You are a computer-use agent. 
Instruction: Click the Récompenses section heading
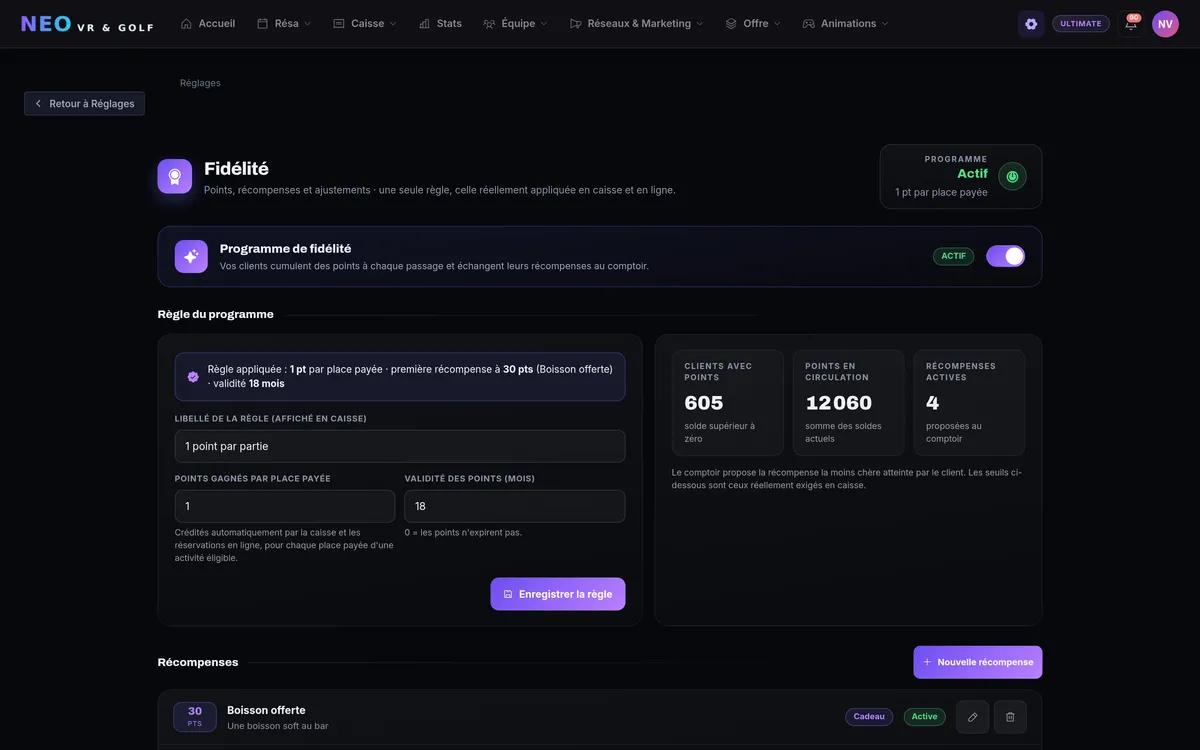[x=198, y=662]
